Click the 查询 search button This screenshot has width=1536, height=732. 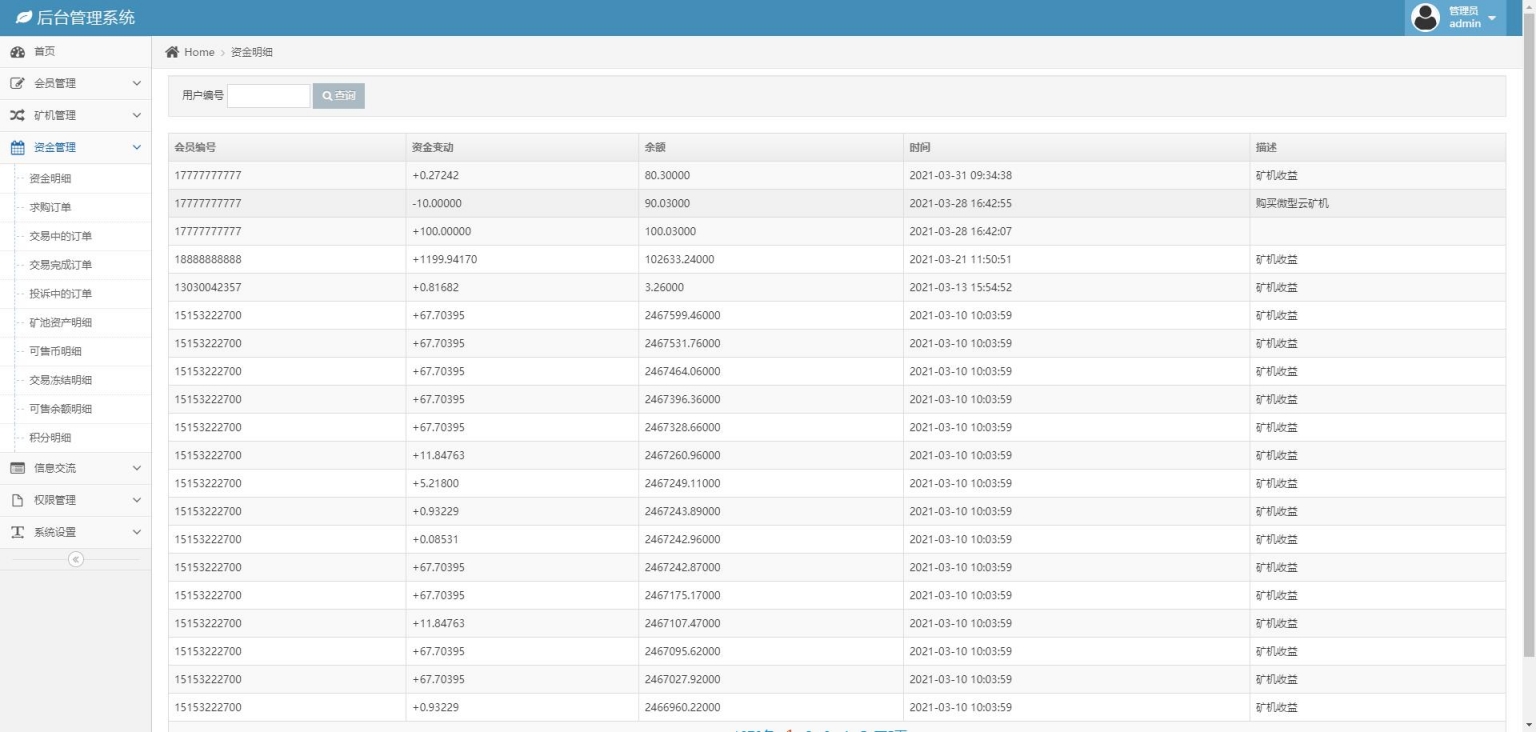tap(339, 96)
